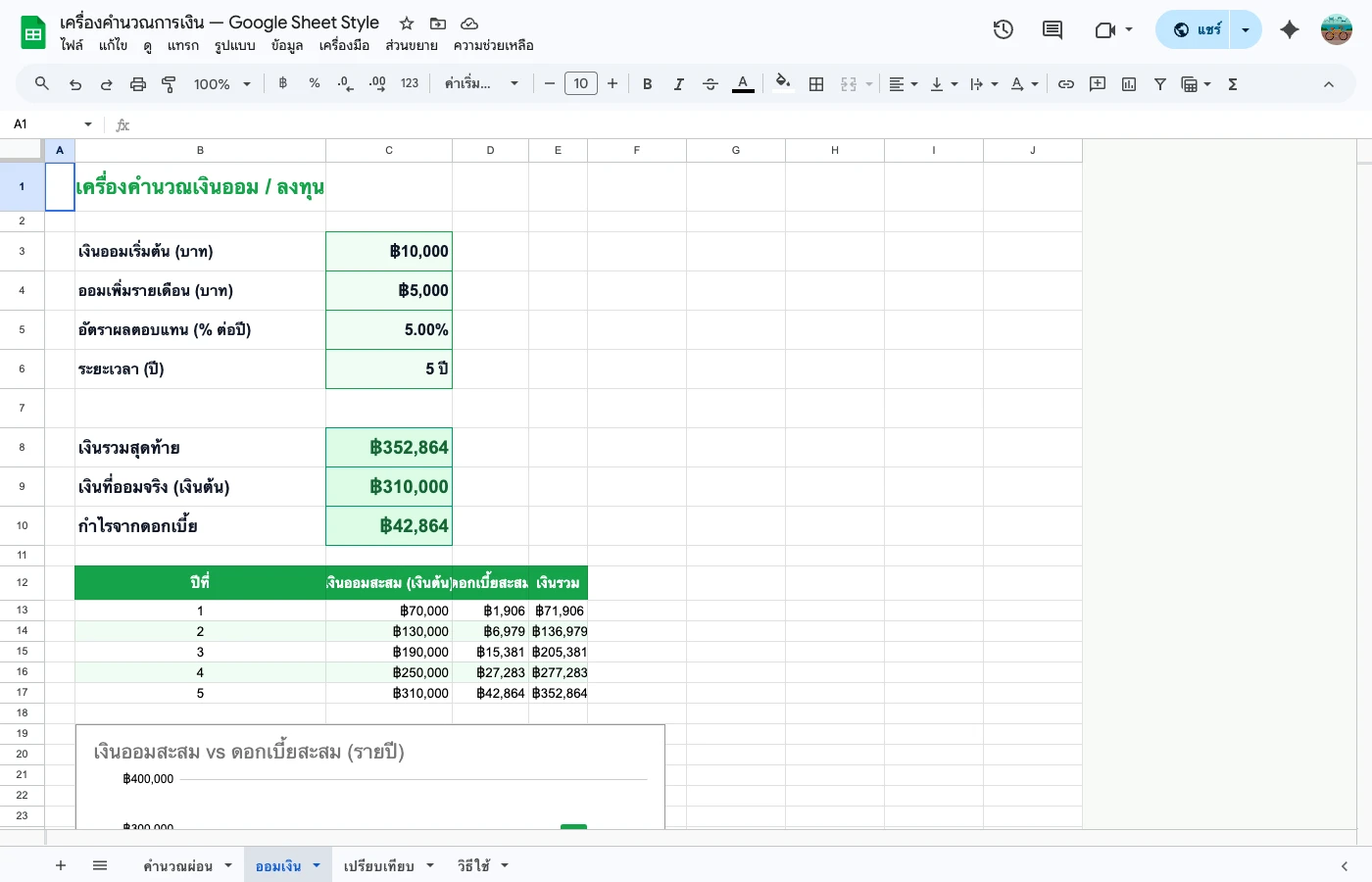
Task: Open the zoom level dropdown
Action: click(x=220, y=83)
